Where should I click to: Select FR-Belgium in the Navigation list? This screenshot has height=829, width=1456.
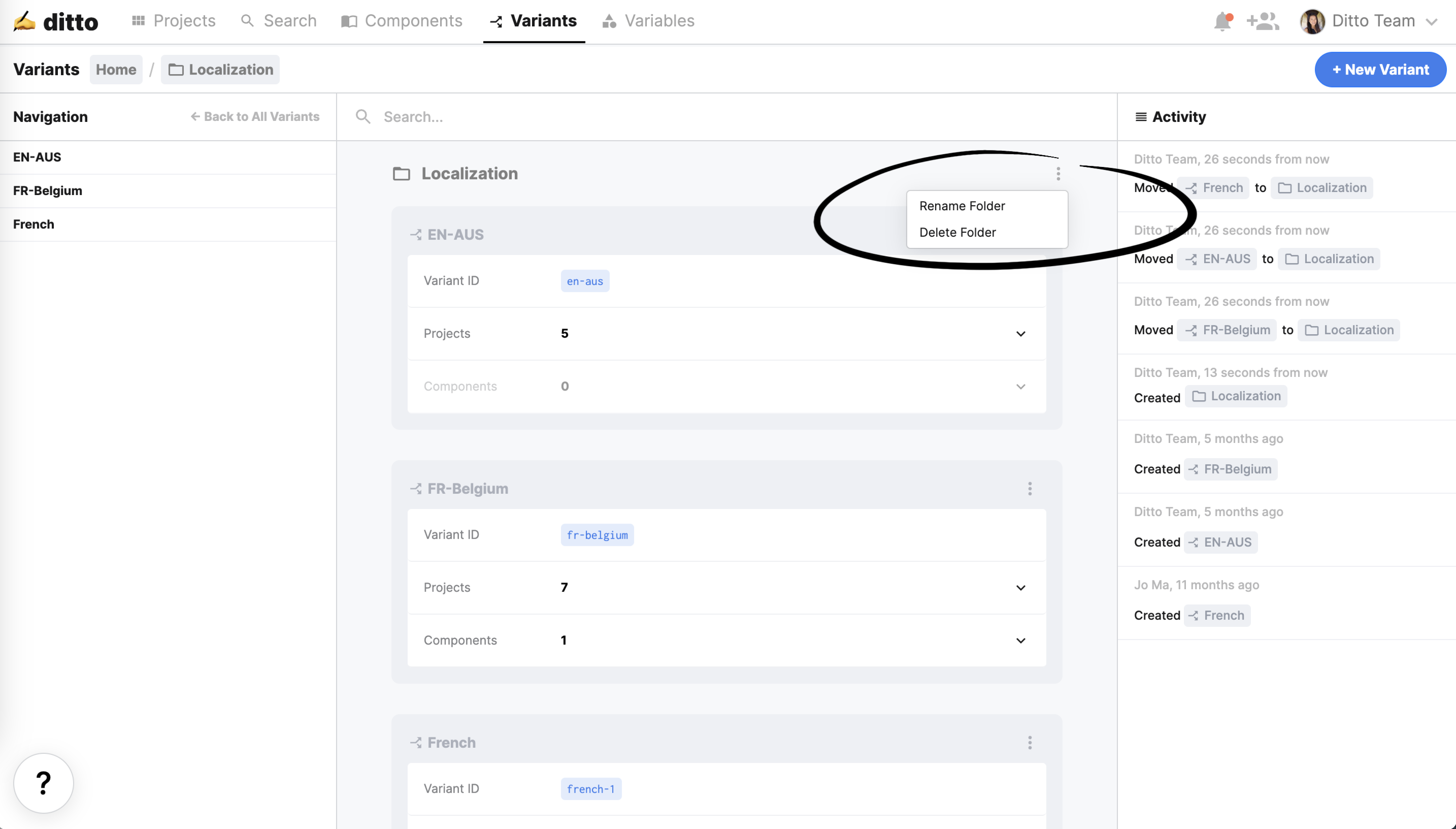pyautogui.click(x=48, y=191)
